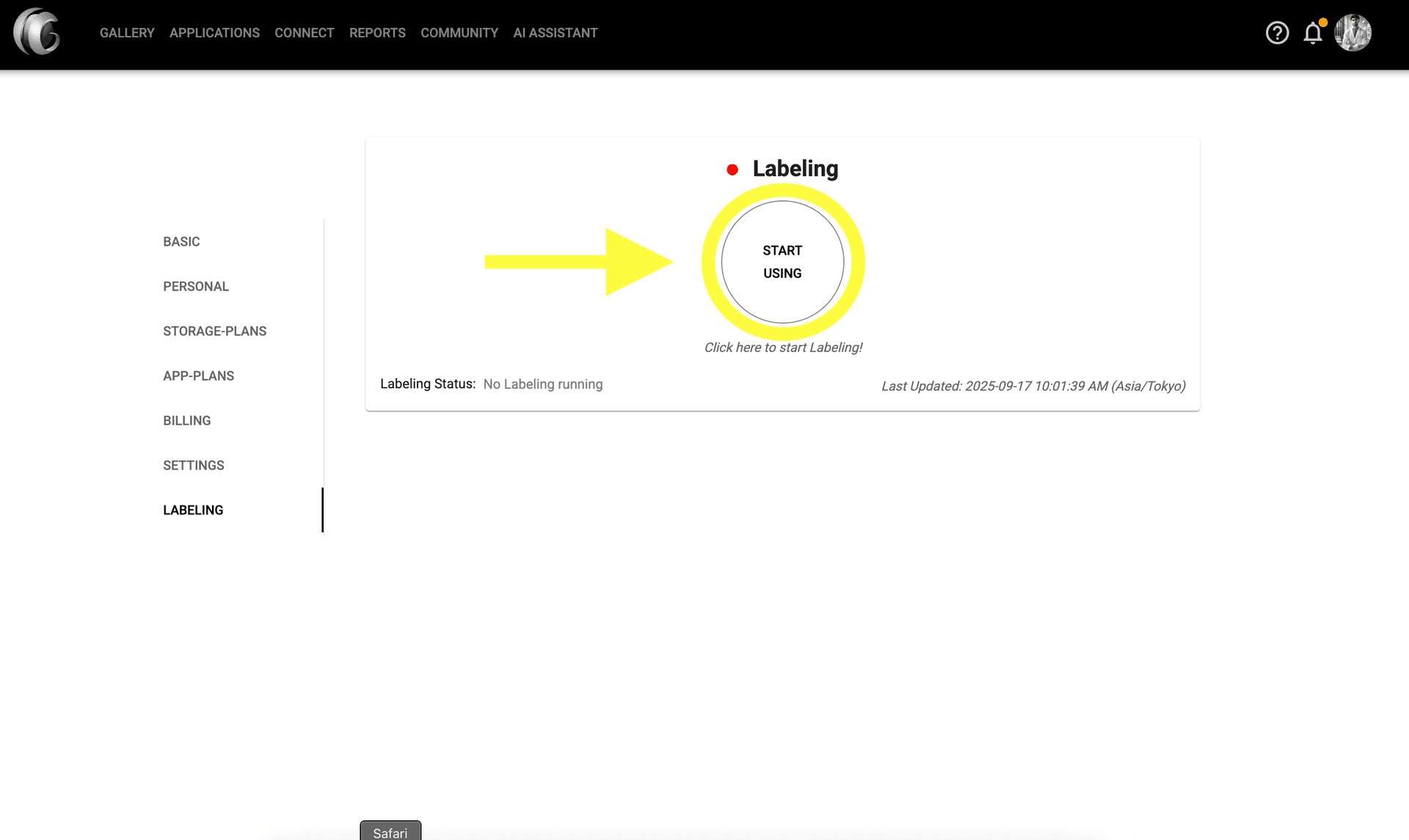Click the Safari tooltip label
The image size is (1409, 840).
click(x=390, y=832)
